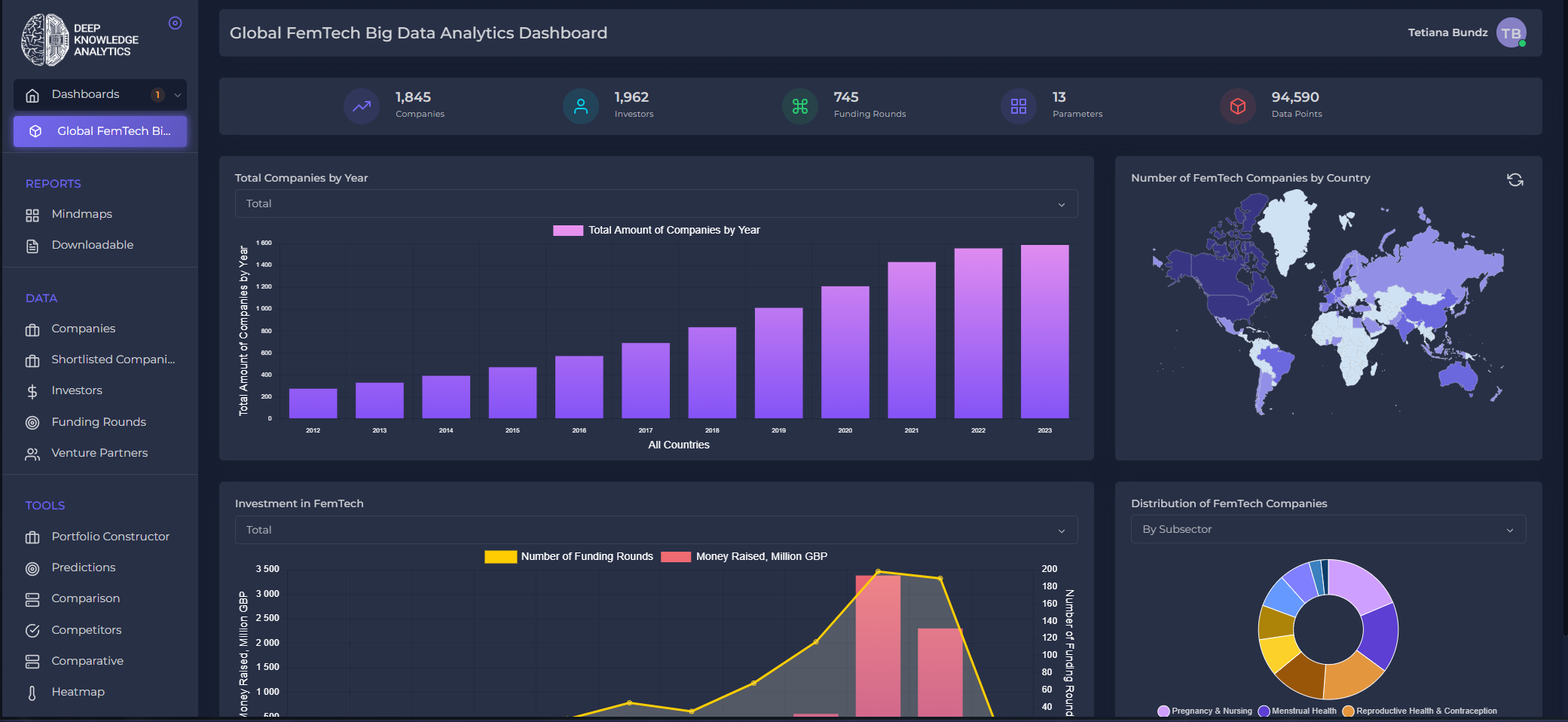Click the Funding Rounds command icon
This screenshot has width=1568, height=722.
pyautogui.click(x=799, y=106)
